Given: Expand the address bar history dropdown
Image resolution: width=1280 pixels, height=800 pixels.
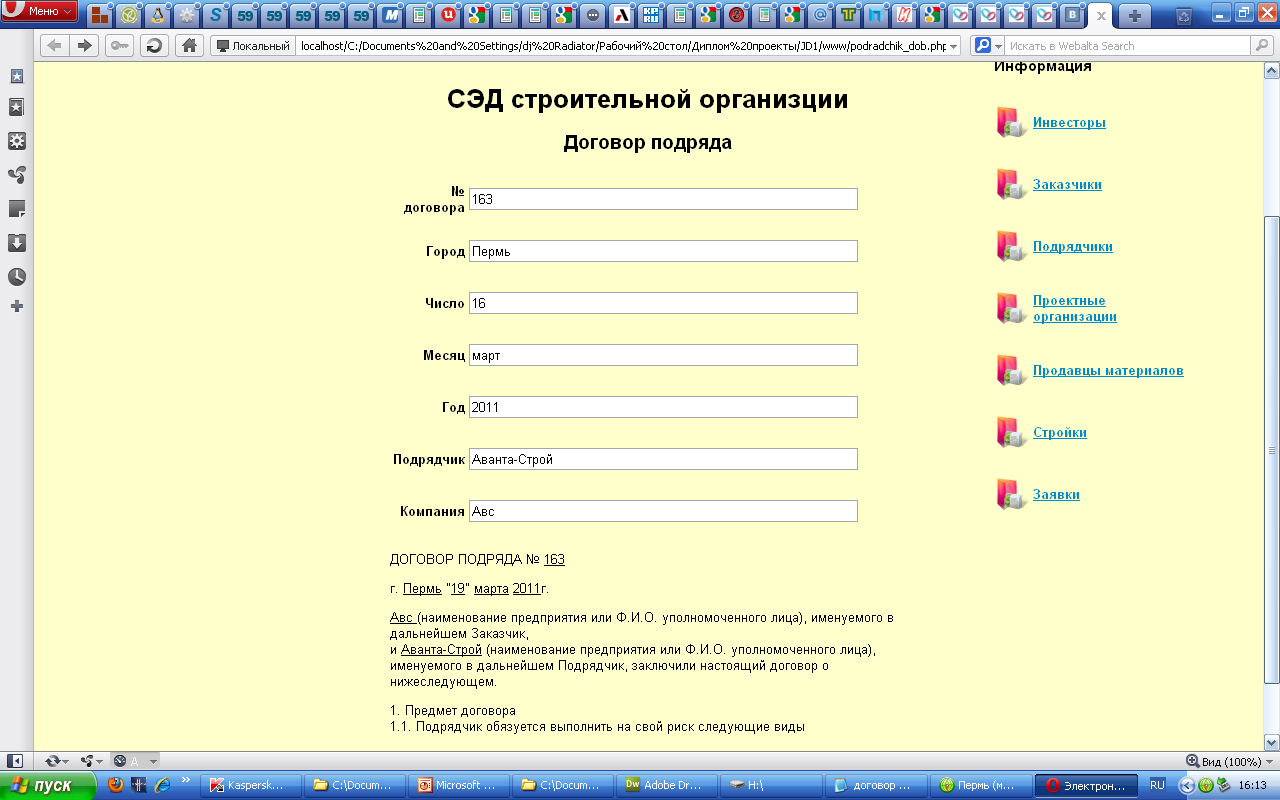Looking at the screenshot, I should coord(953,46).
